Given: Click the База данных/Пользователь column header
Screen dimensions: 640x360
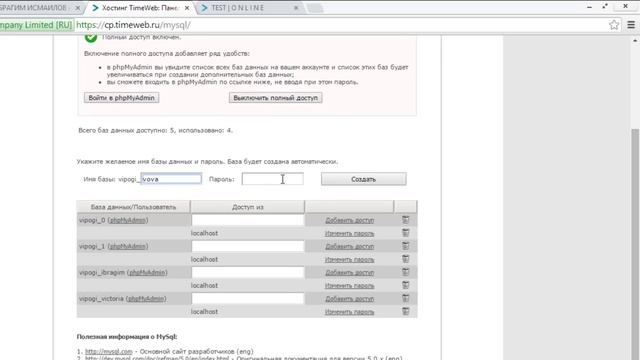Looking at the screenshot, I should (133, 207).
